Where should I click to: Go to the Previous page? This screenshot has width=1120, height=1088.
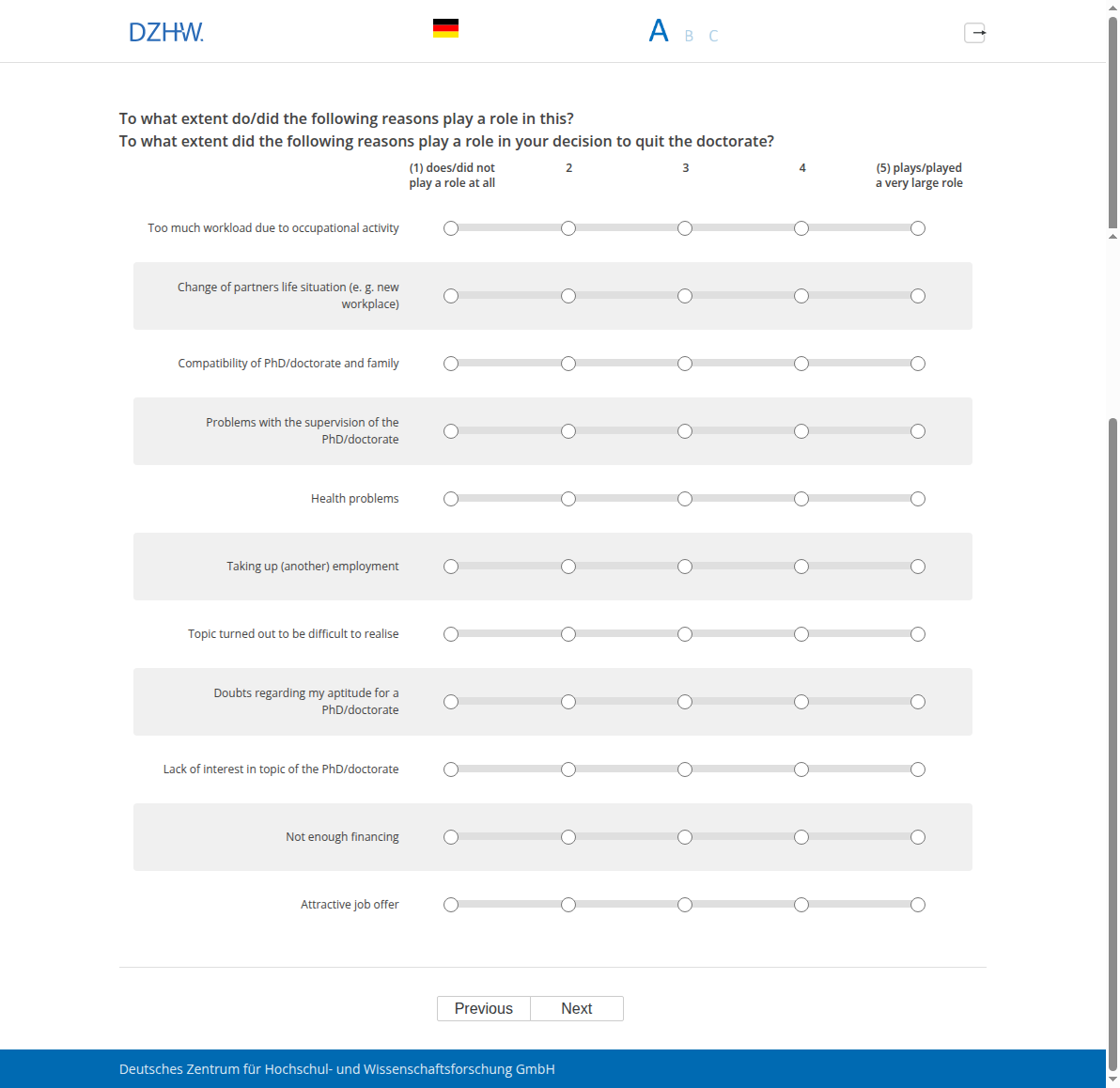click(x=484, y=1009)
